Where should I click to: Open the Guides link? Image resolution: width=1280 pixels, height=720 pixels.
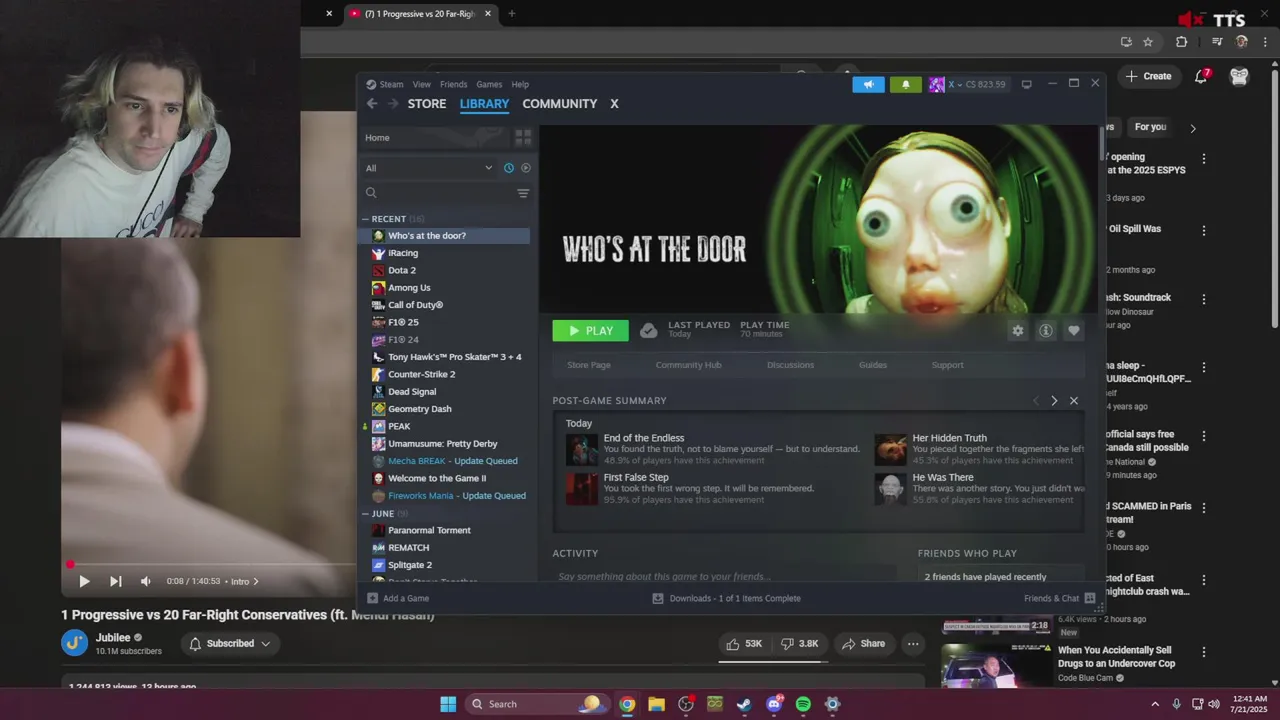(873, 365)
